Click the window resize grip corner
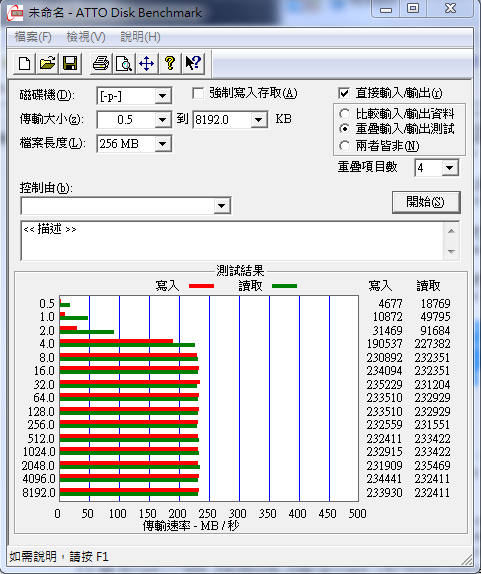The height and width of the screenshot is (574, 481). [466, 560]
